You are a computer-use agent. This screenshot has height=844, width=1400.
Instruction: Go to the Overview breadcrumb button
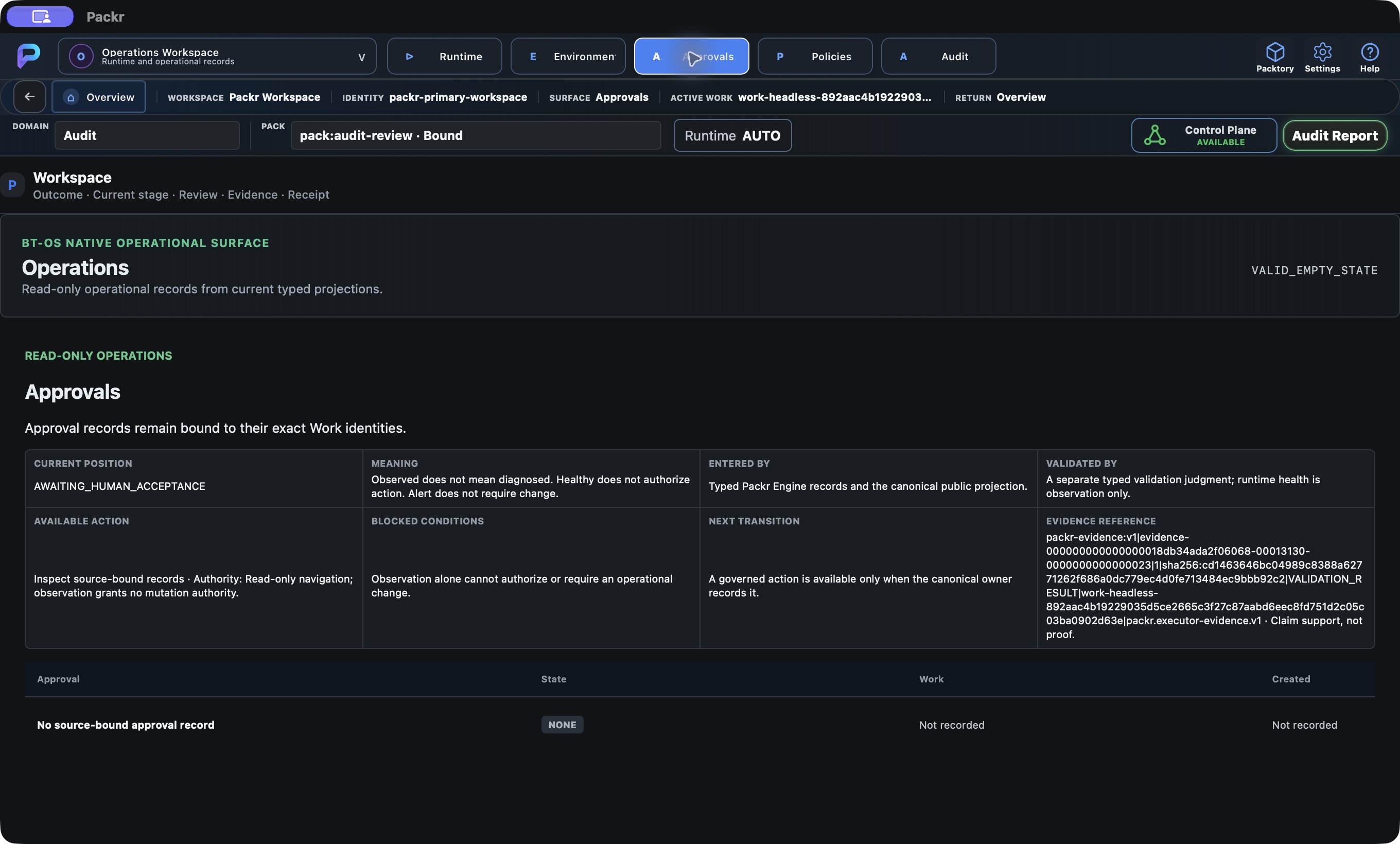(99, 97)
